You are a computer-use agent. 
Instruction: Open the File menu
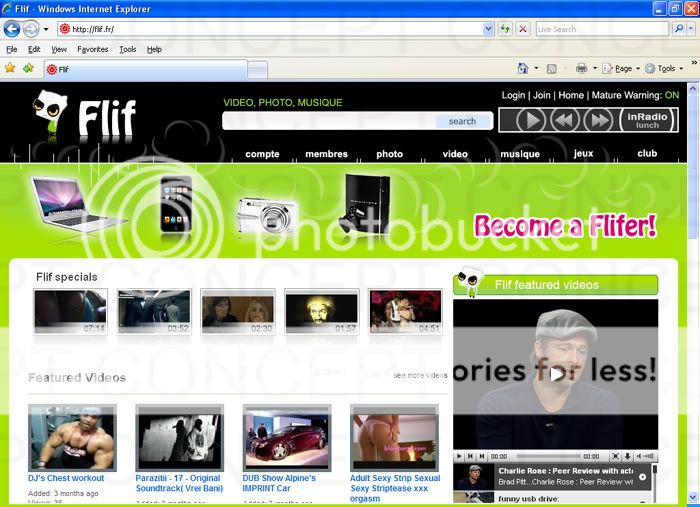point(12,50)
